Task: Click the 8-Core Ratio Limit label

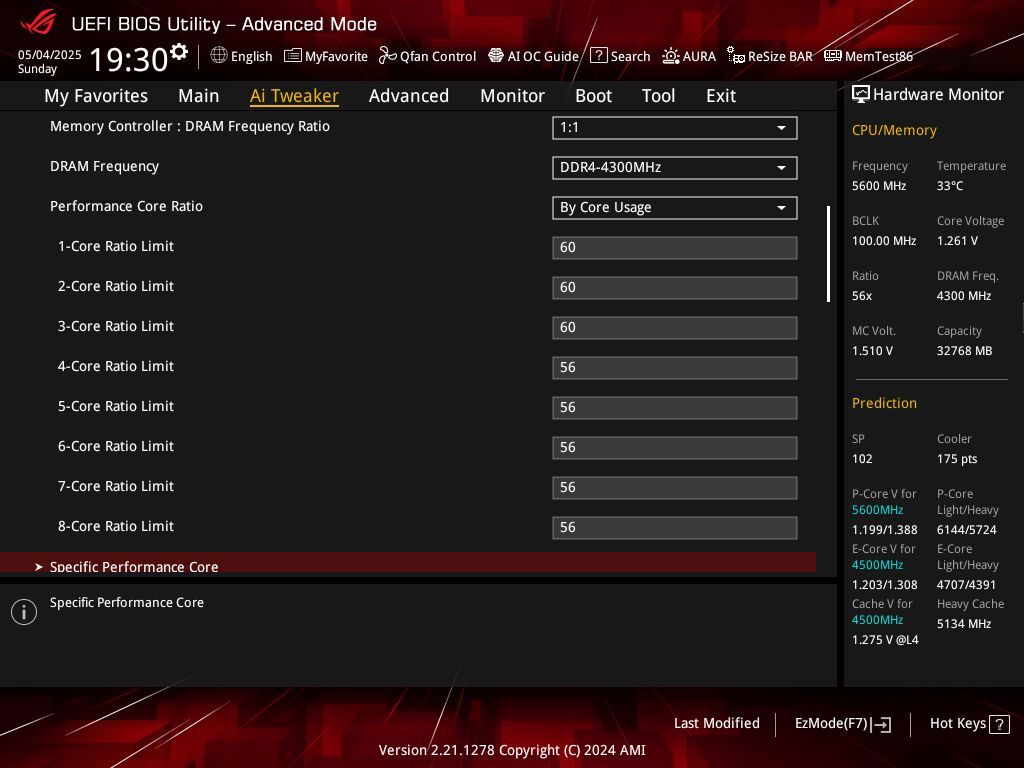Action: pos(116,526)
